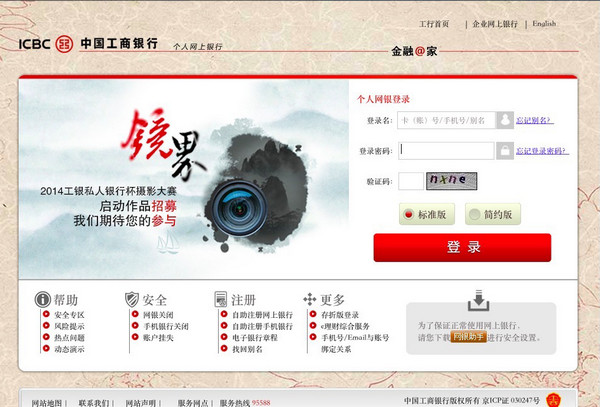Click the user avatar icon beside login name

pos(505,120)
